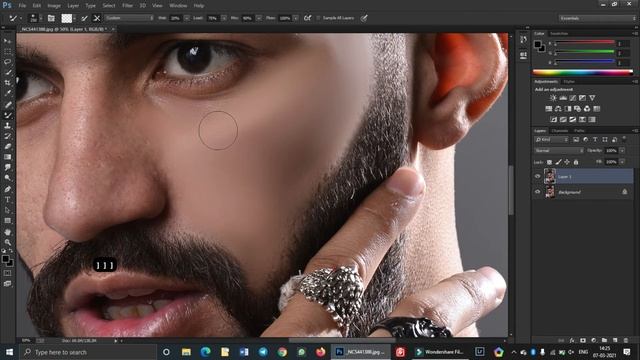Click Brightness/Contrast adjustment sun icon
Image resolution: width=640 pixels, height=360 pixels.
[553, 98]
